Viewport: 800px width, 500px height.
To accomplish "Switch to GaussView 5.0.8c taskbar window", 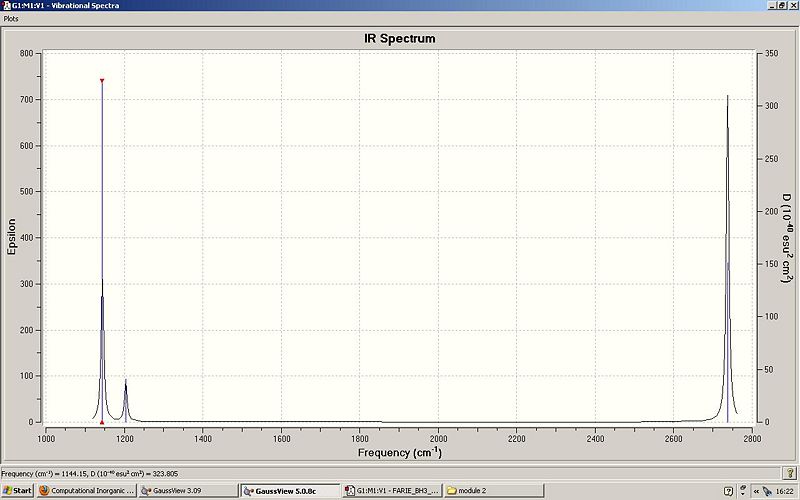I will point(290,491).
